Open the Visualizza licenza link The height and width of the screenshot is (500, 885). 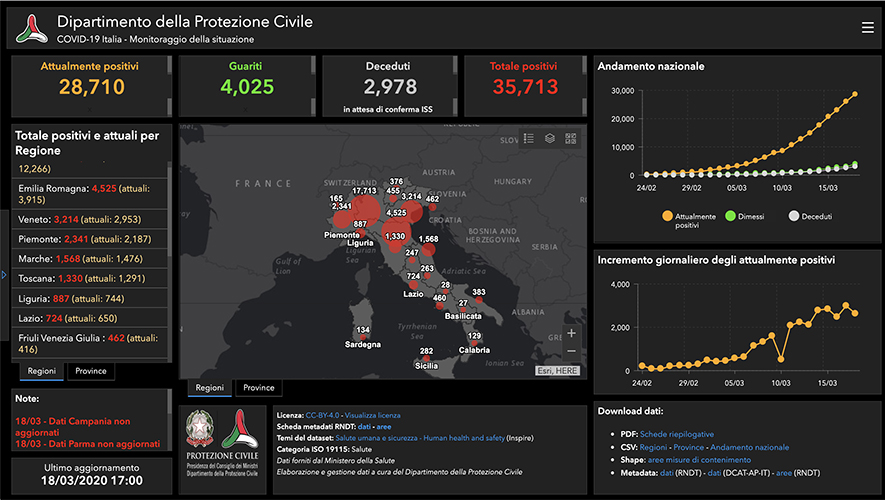click(373, 415)
